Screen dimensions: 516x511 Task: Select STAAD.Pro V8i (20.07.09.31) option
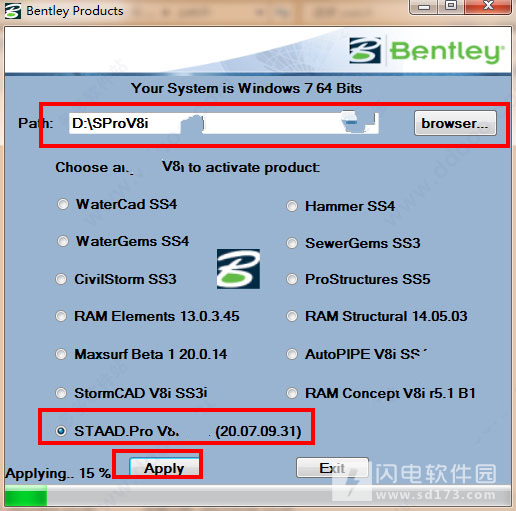pyautogui.click(x=61, y=431)
